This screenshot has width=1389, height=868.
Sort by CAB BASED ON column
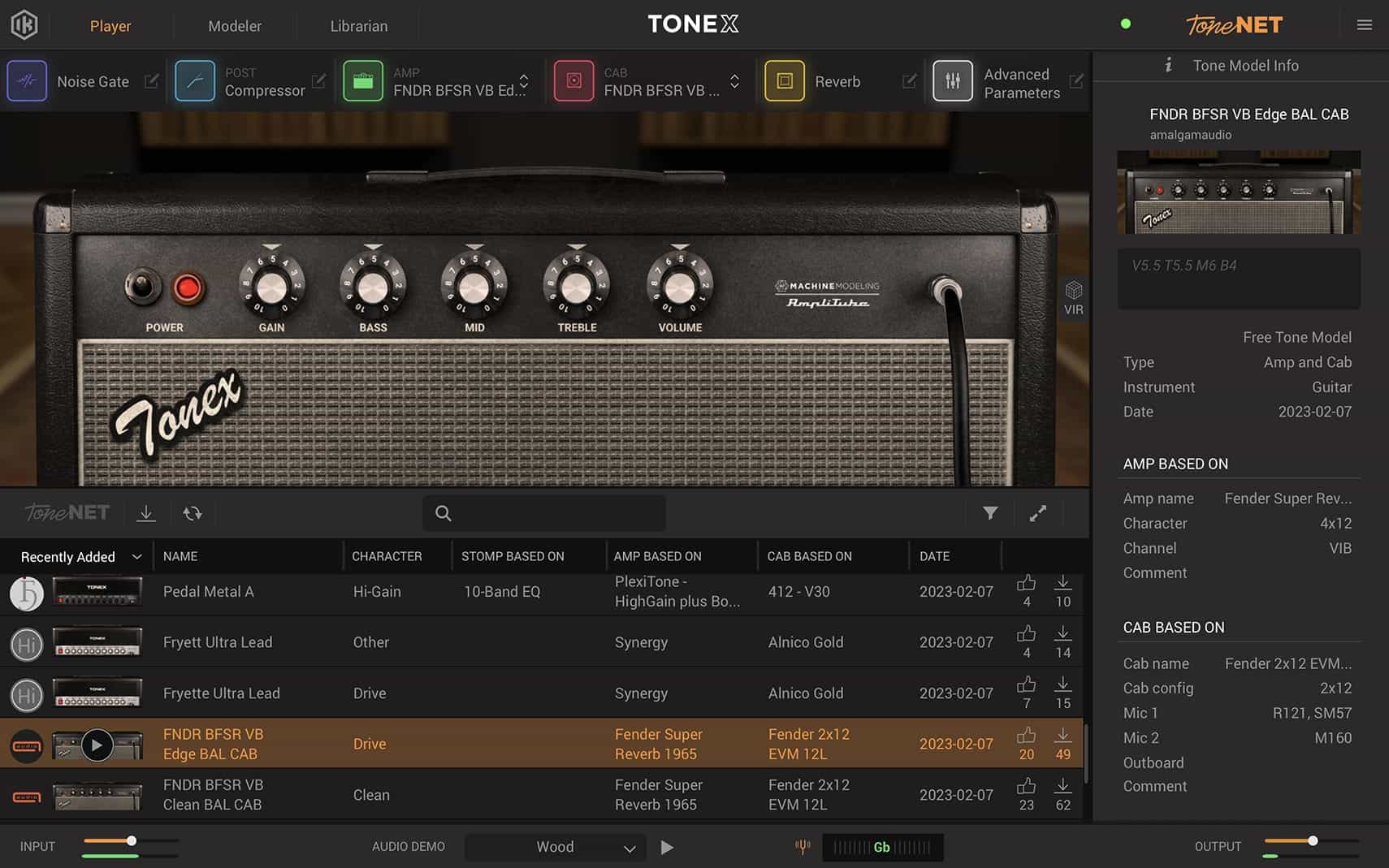pos(810,556)
